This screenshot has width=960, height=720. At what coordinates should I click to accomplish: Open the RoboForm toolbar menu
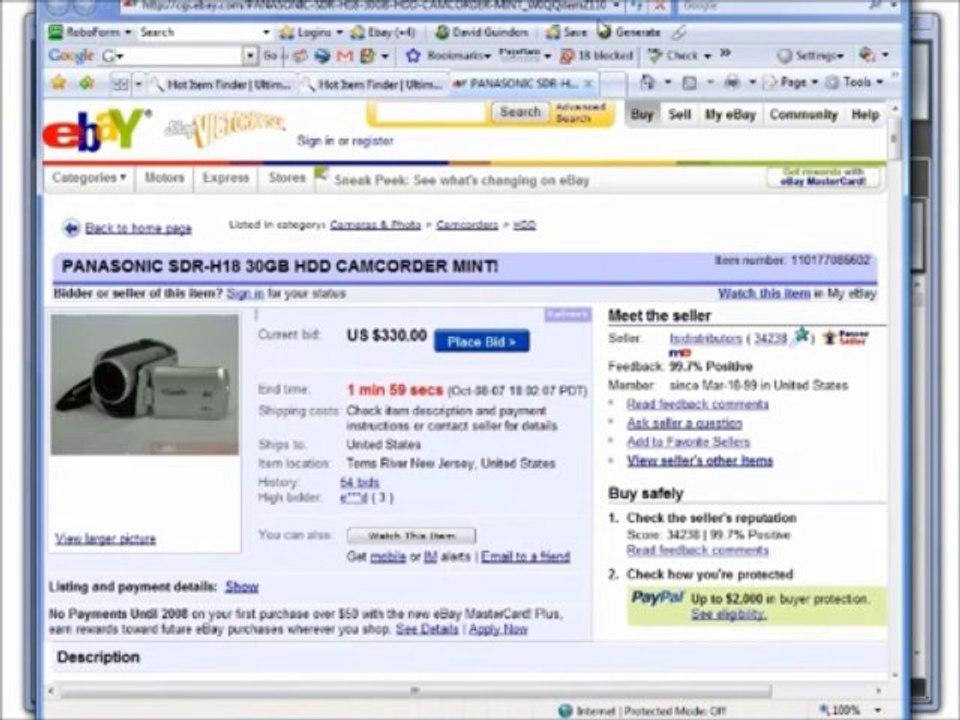pyautogui.click(x=90, y=32)
